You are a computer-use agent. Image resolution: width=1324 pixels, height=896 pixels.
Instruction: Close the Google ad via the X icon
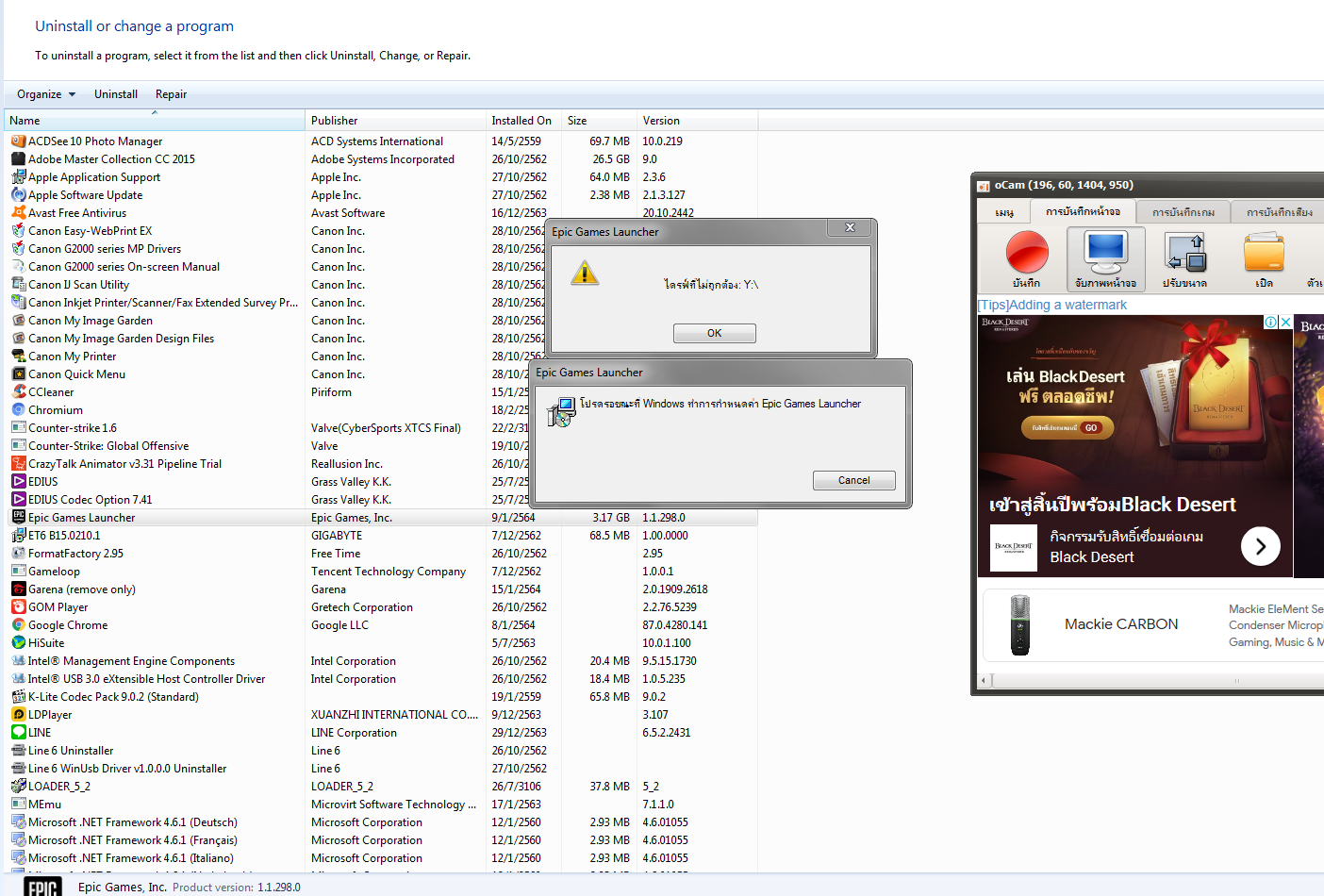coord(1285,323)
